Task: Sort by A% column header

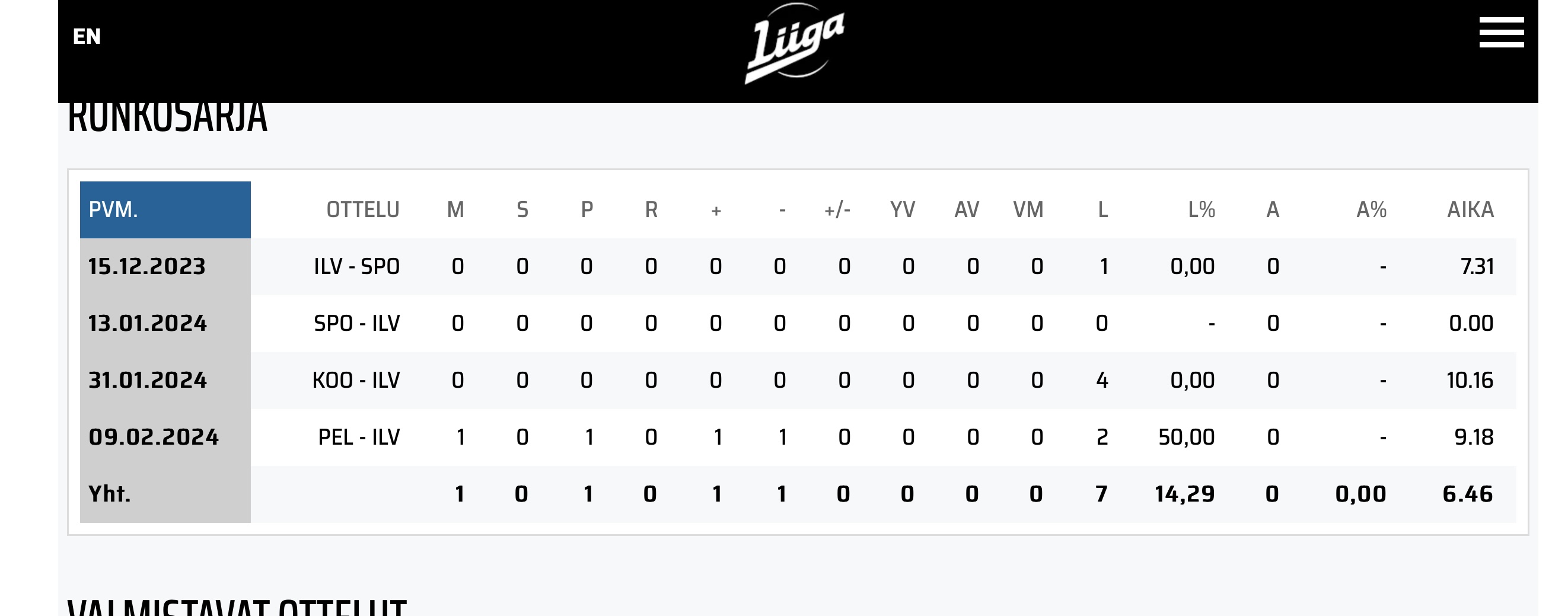Action: pos(1371,209)
